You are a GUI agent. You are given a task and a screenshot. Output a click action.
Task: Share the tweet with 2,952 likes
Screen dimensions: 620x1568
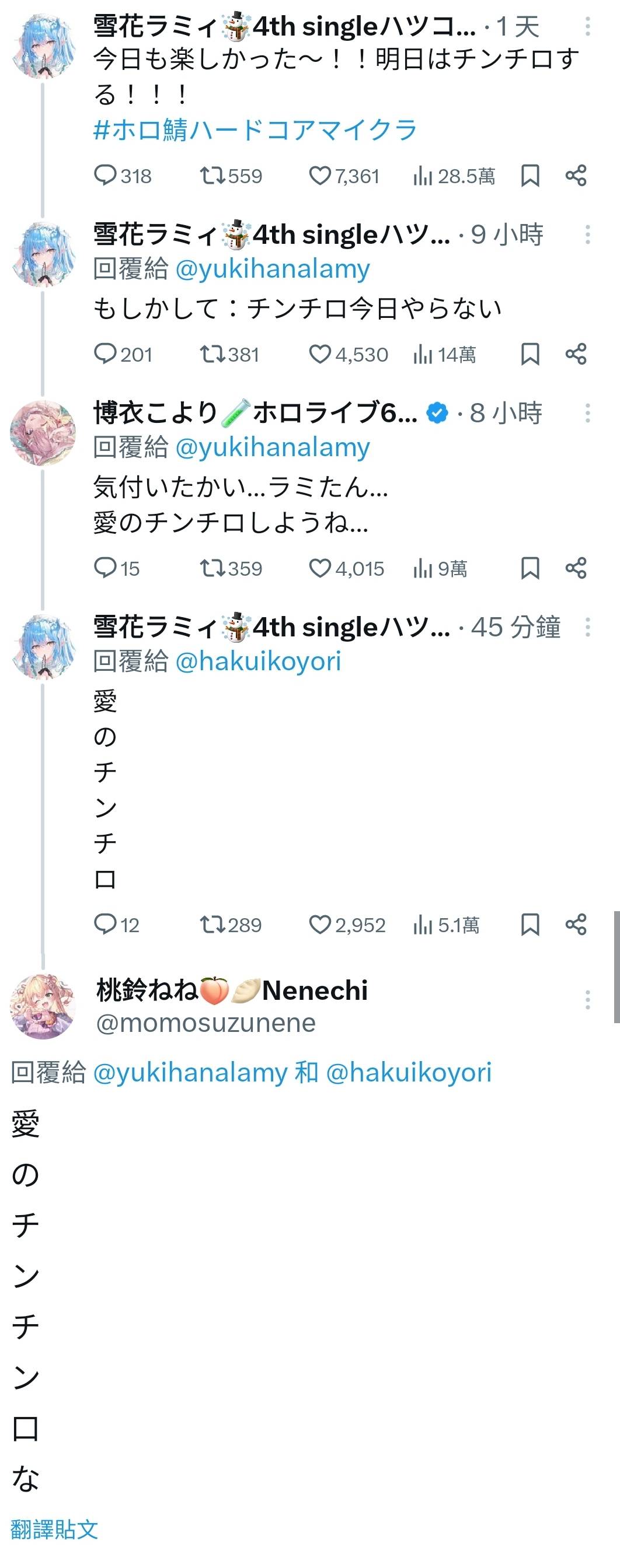[576, 925]
